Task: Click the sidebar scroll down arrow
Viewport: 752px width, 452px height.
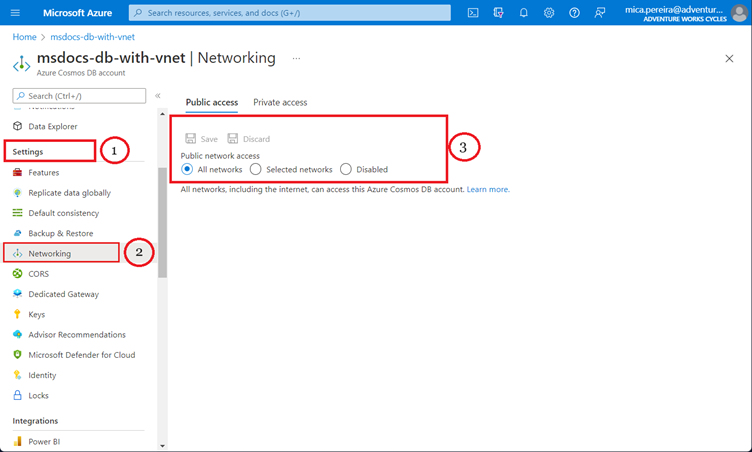Action: (x=162, y=445)
